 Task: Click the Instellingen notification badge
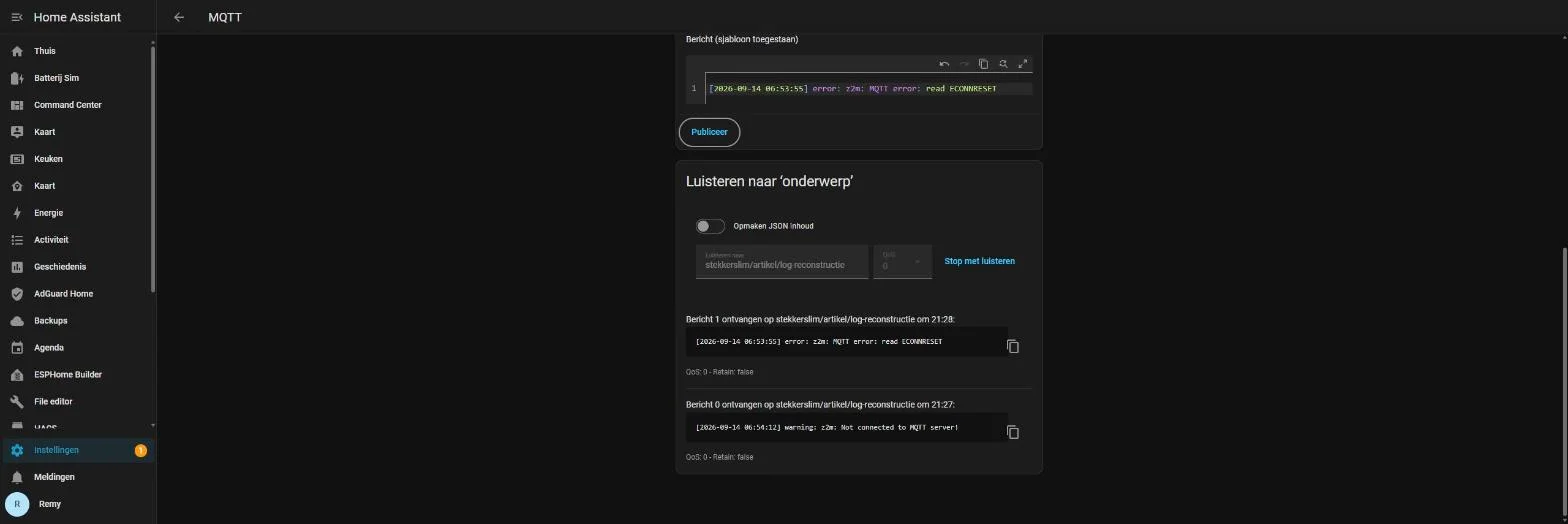click(x=141, y=450)
